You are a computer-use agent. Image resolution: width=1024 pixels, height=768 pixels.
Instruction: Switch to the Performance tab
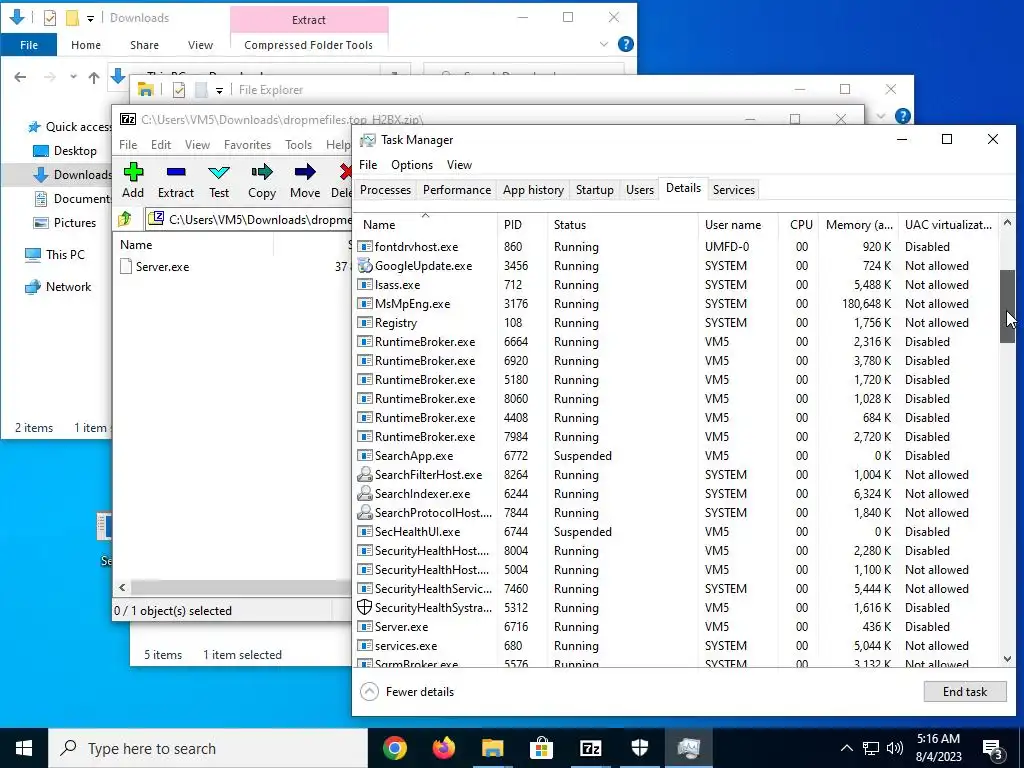click(456, 189)
